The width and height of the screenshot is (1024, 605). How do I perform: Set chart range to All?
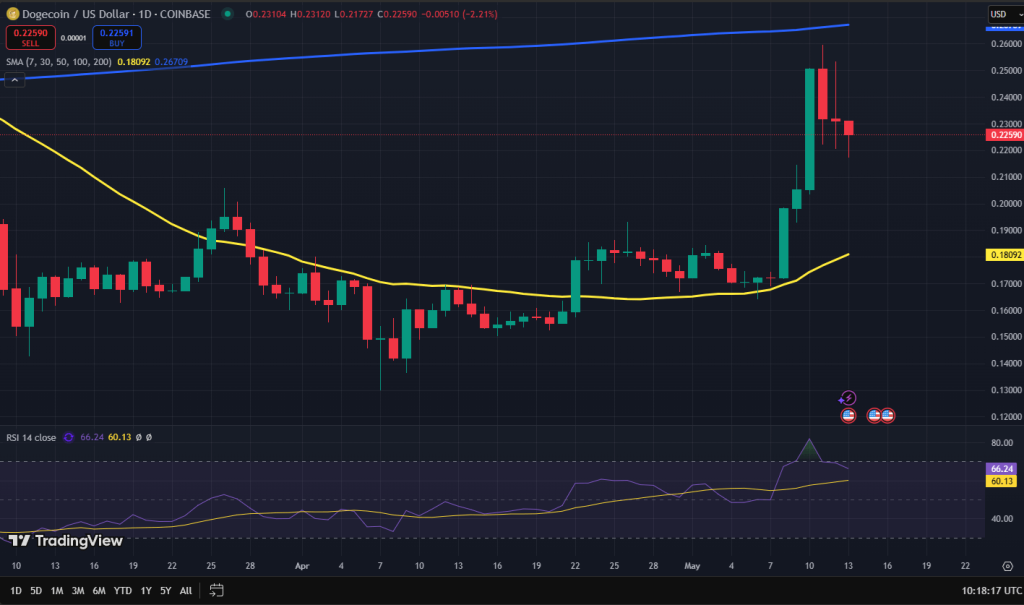[186, 591]
